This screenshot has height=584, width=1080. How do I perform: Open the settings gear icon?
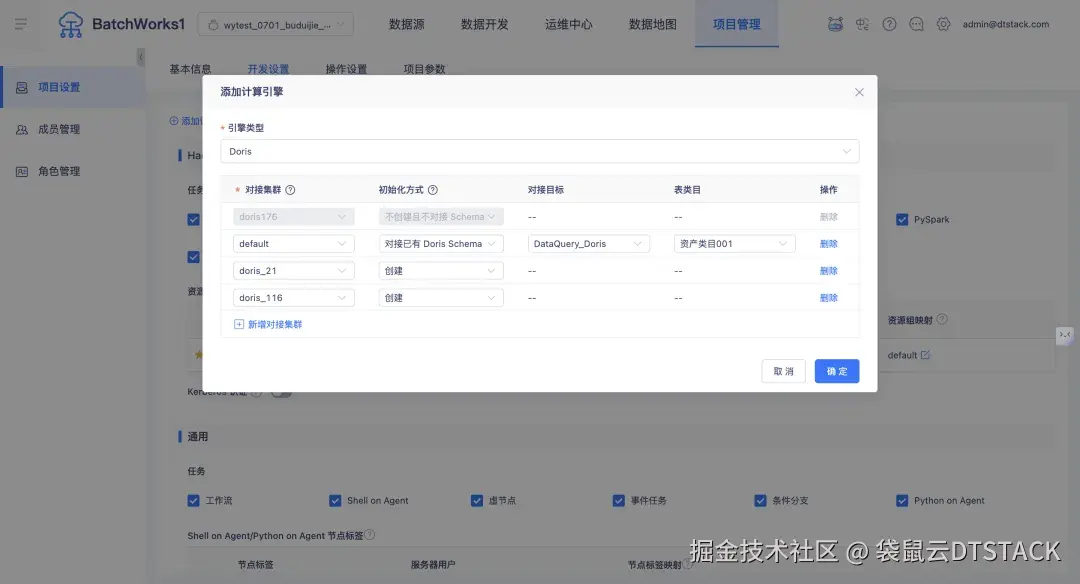click(x=943, y=24)
